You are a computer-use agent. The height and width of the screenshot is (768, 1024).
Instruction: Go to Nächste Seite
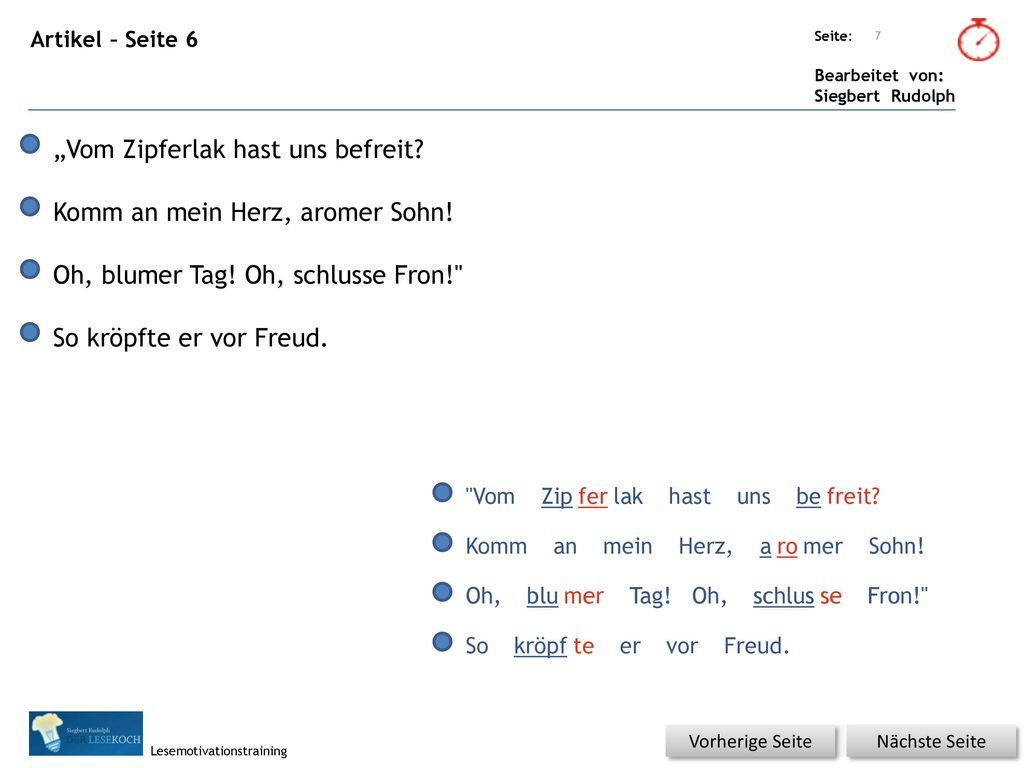click(x=931, y=741)
